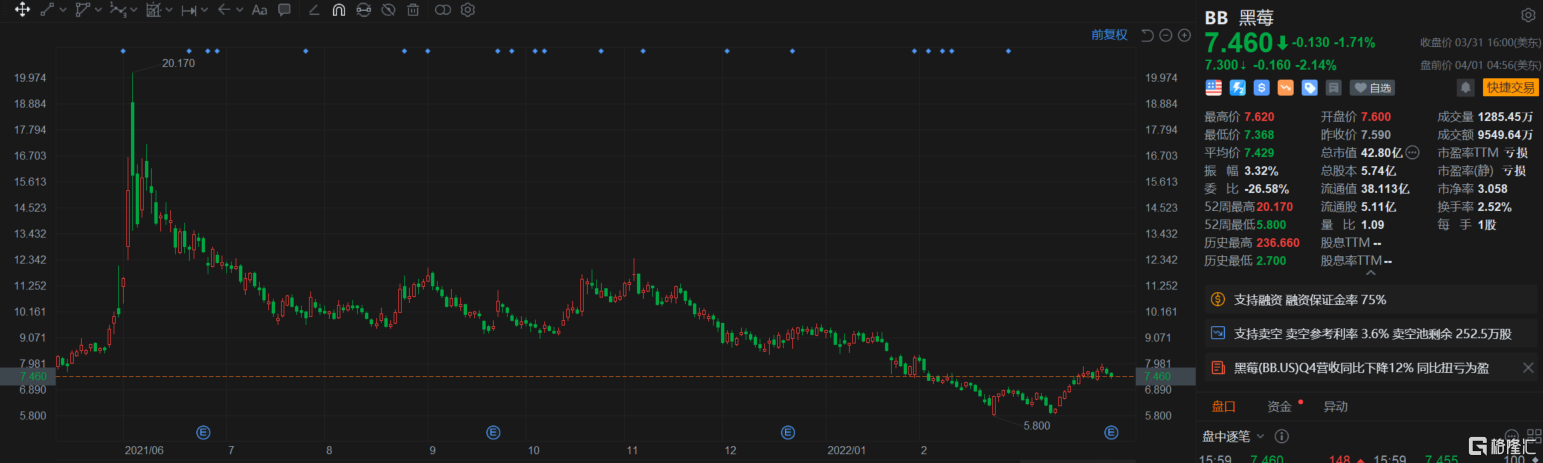This screenshot has height=463, width=1543.
Task: Click the gray notes document icon
Action: pyautogui.click(x=1333, y=88)
